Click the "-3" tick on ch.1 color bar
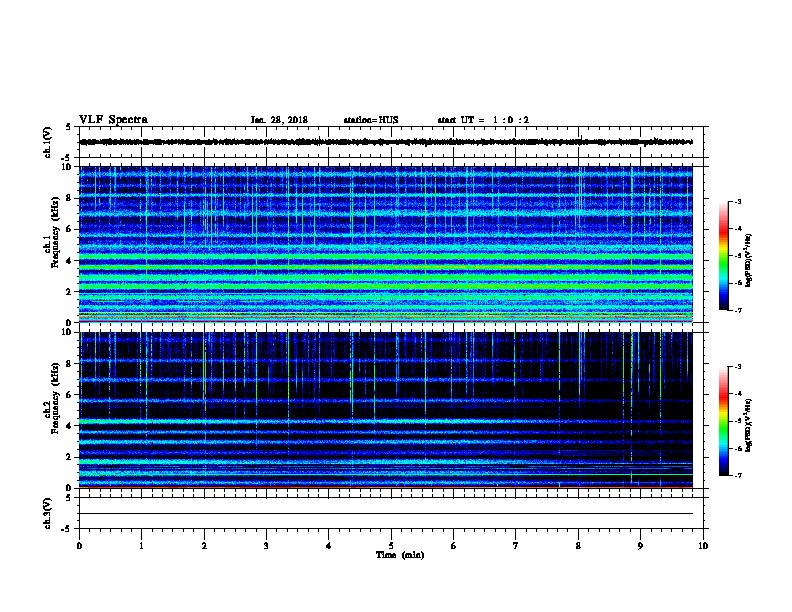Screen dimensions: 792x612 click(738, 202)
